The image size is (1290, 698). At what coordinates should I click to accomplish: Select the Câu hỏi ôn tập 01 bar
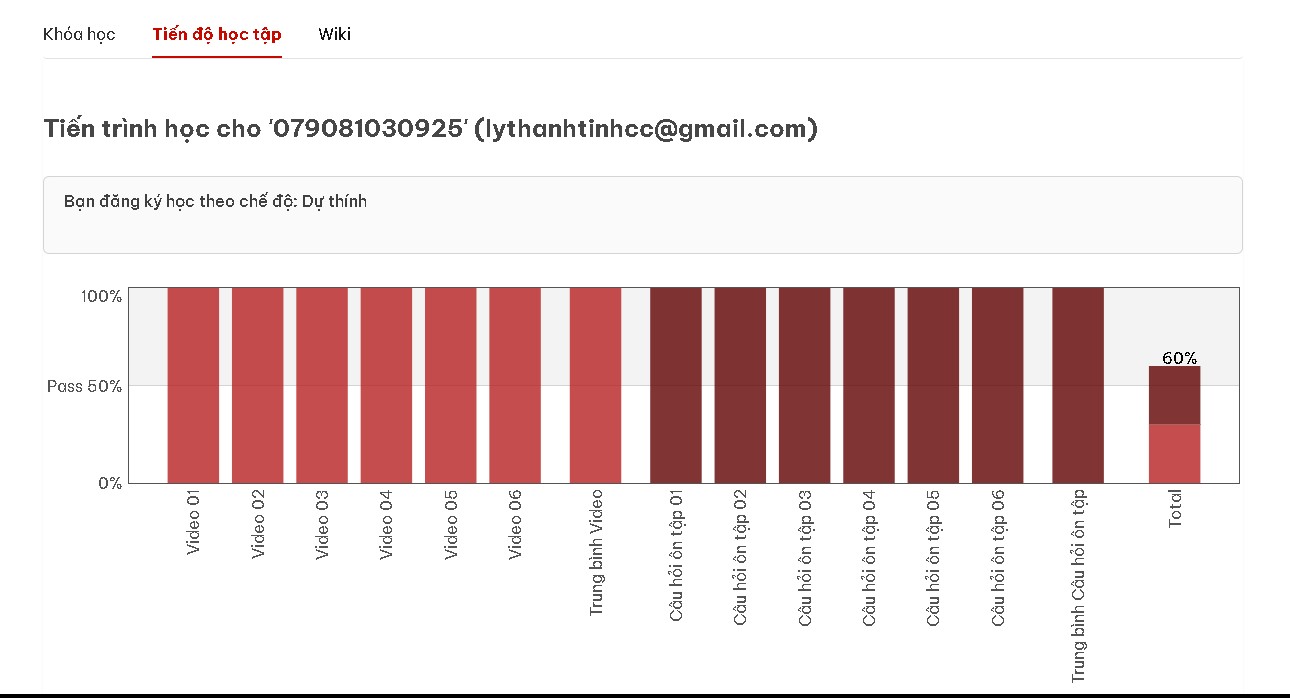676,385
